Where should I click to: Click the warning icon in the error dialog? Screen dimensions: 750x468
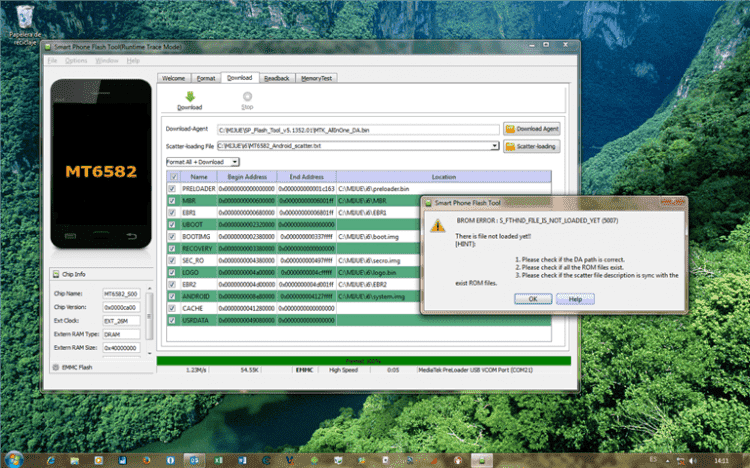pyautogui.click(x=437, y=226)
